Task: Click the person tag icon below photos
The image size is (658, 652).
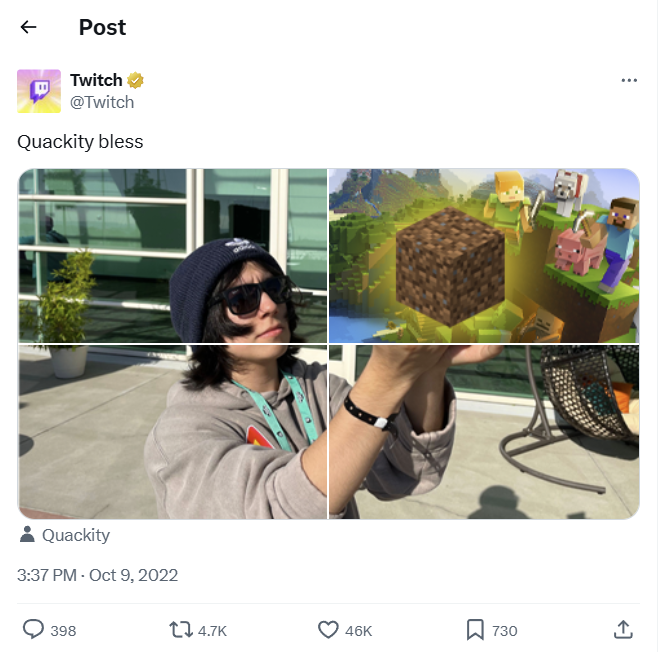Action: 27,535
